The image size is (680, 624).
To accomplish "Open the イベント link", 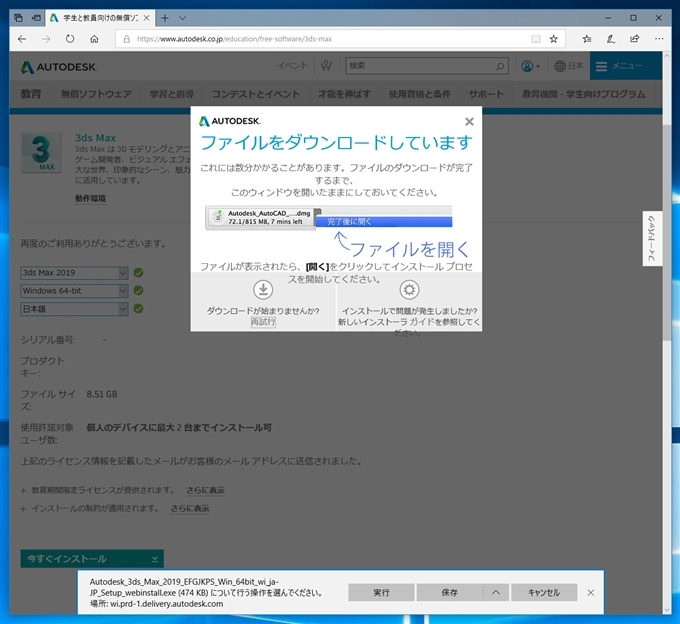I will (293, 66).
